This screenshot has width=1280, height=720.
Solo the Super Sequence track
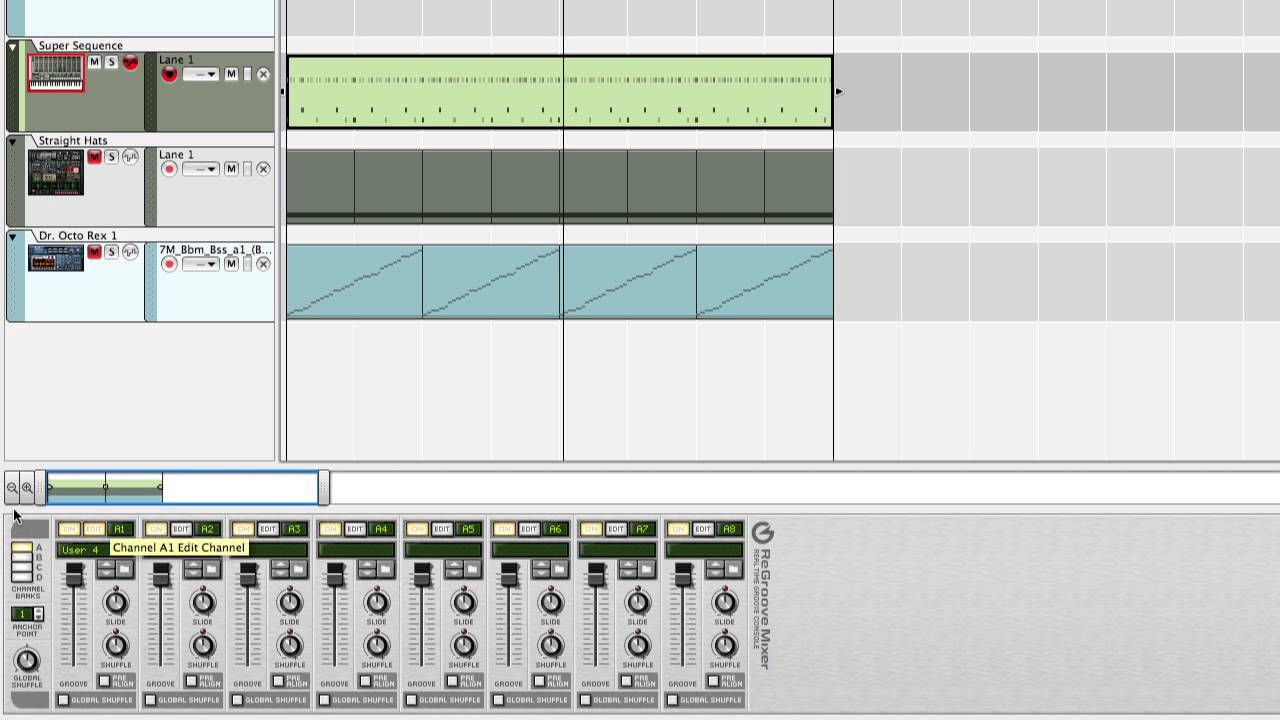click(111, 62)
